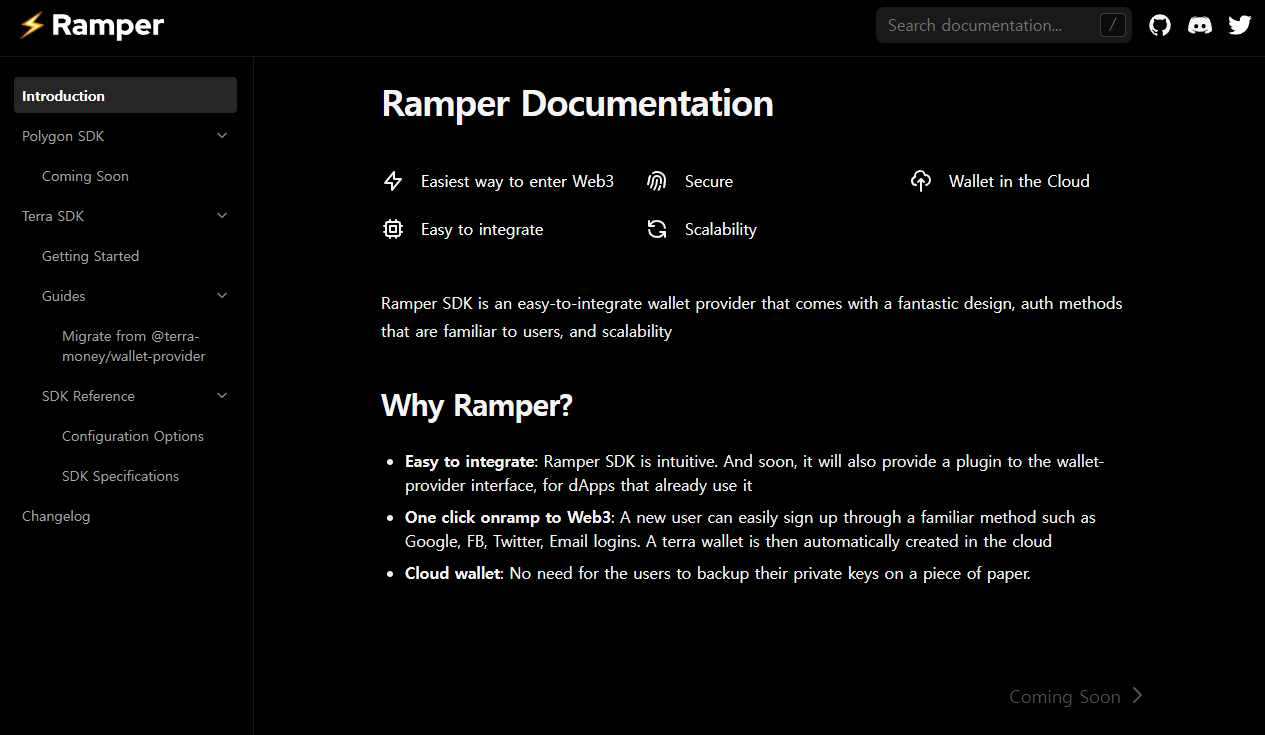
Task: Click the bold Easy to integrate bullet text
Action: click(x=470, y=461)
